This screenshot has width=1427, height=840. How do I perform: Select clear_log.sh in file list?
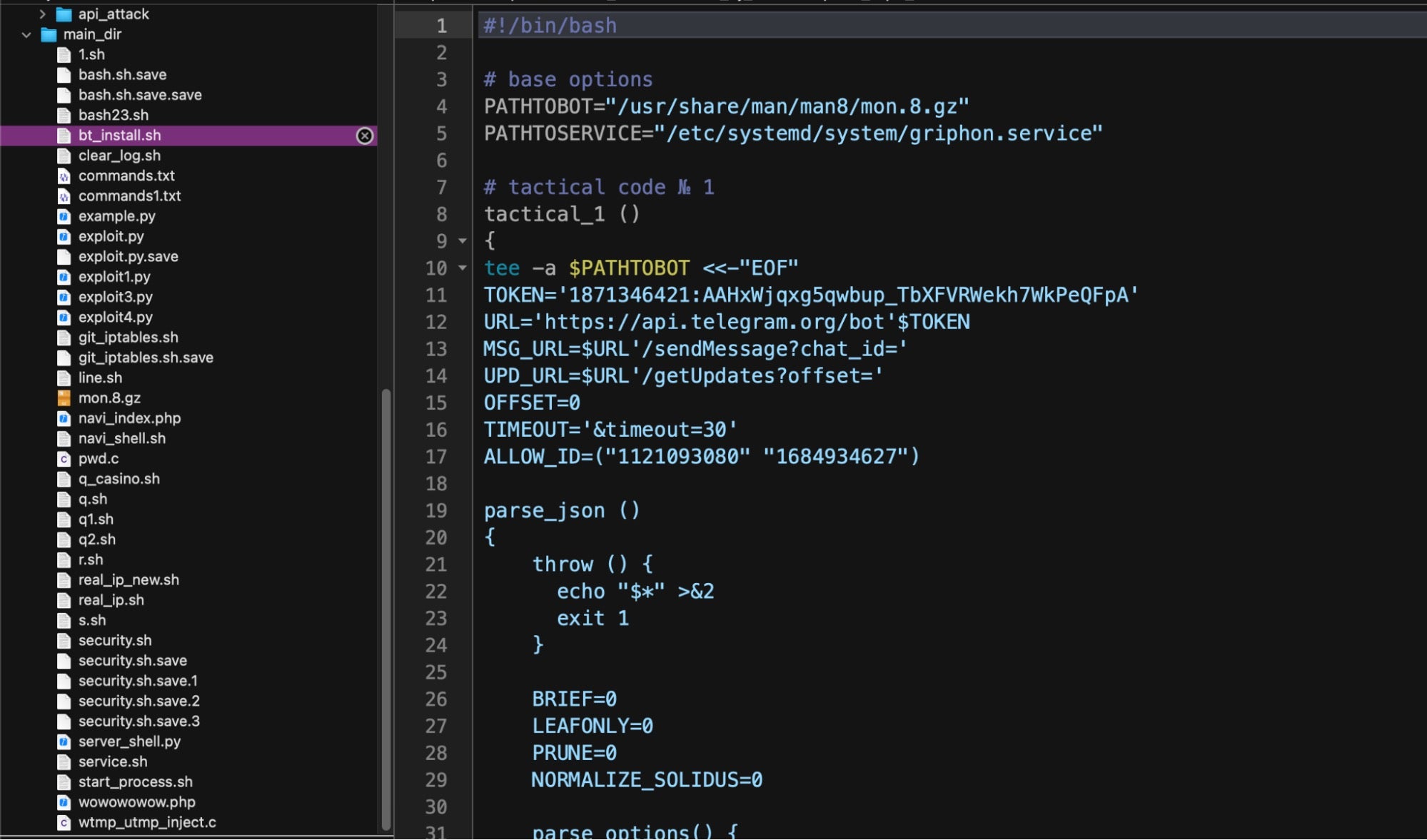tap(119, 156)
